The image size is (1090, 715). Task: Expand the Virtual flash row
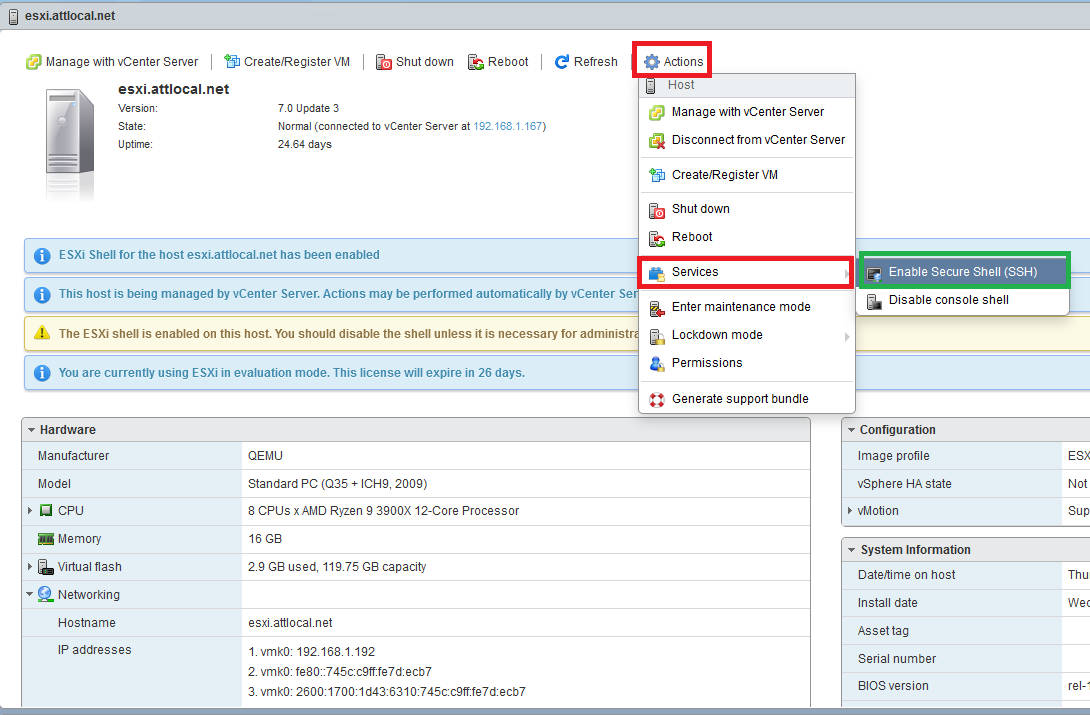30,567
